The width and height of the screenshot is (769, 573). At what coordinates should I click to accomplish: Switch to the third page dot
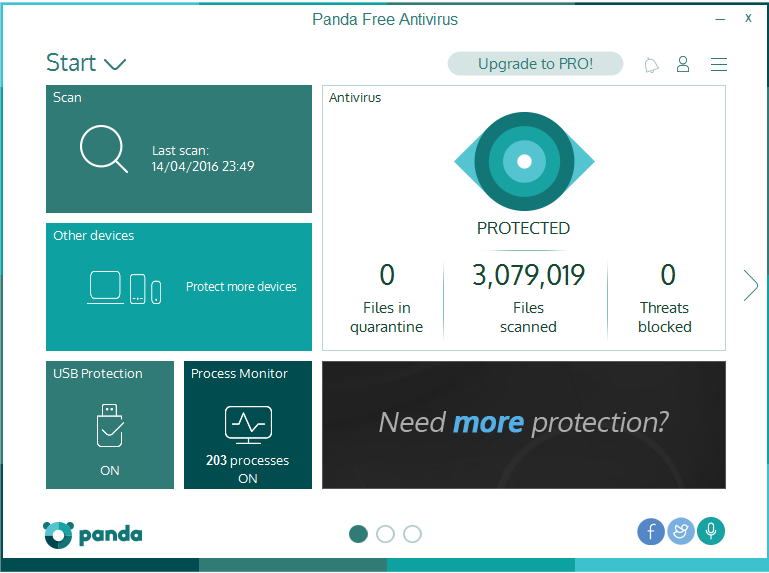pyautogui.click(x=412, y=534)
